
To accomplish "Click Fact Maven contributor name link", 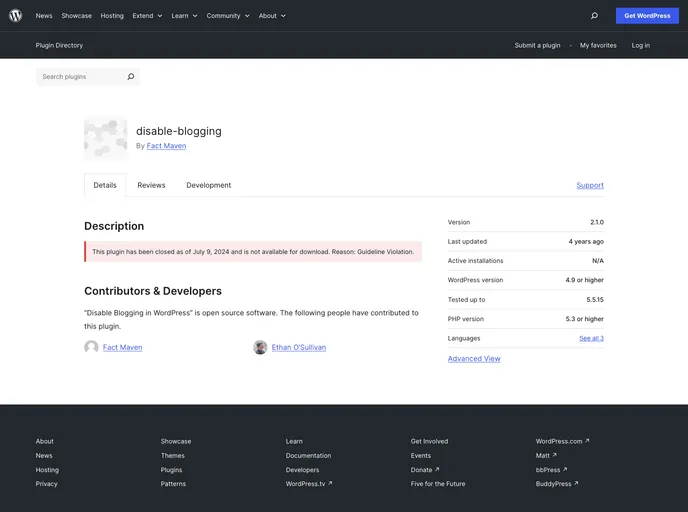I will click(x=122, y=347).
